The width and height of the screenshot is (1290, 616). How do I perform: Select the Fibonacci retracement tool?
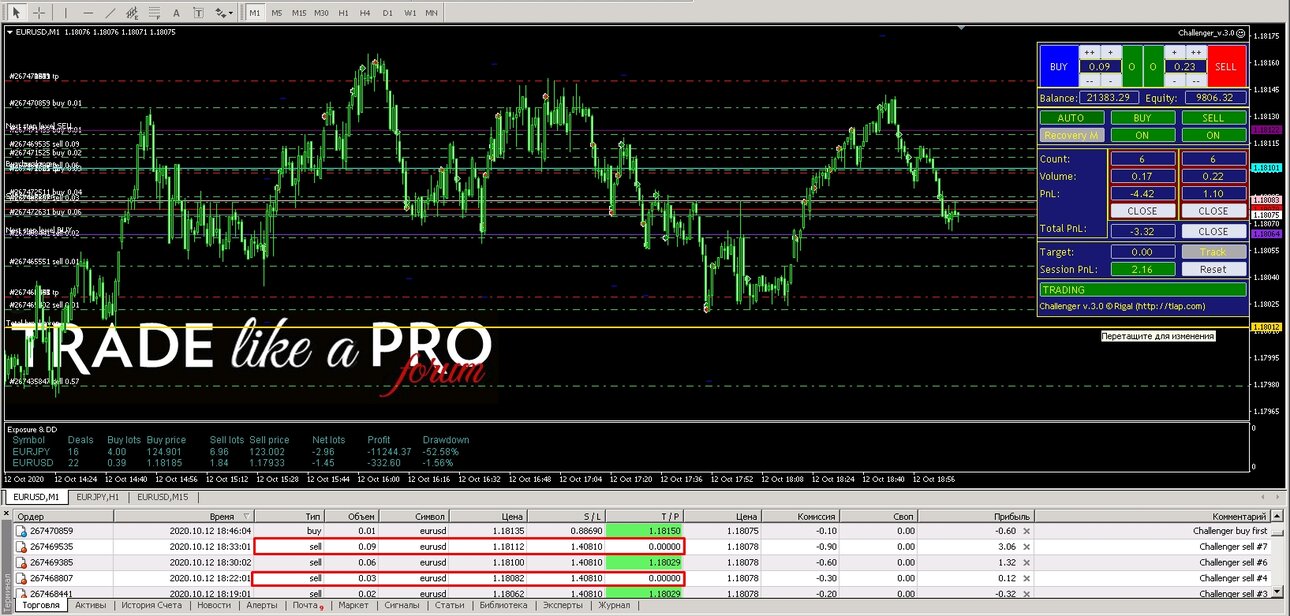tap(154, 13)
